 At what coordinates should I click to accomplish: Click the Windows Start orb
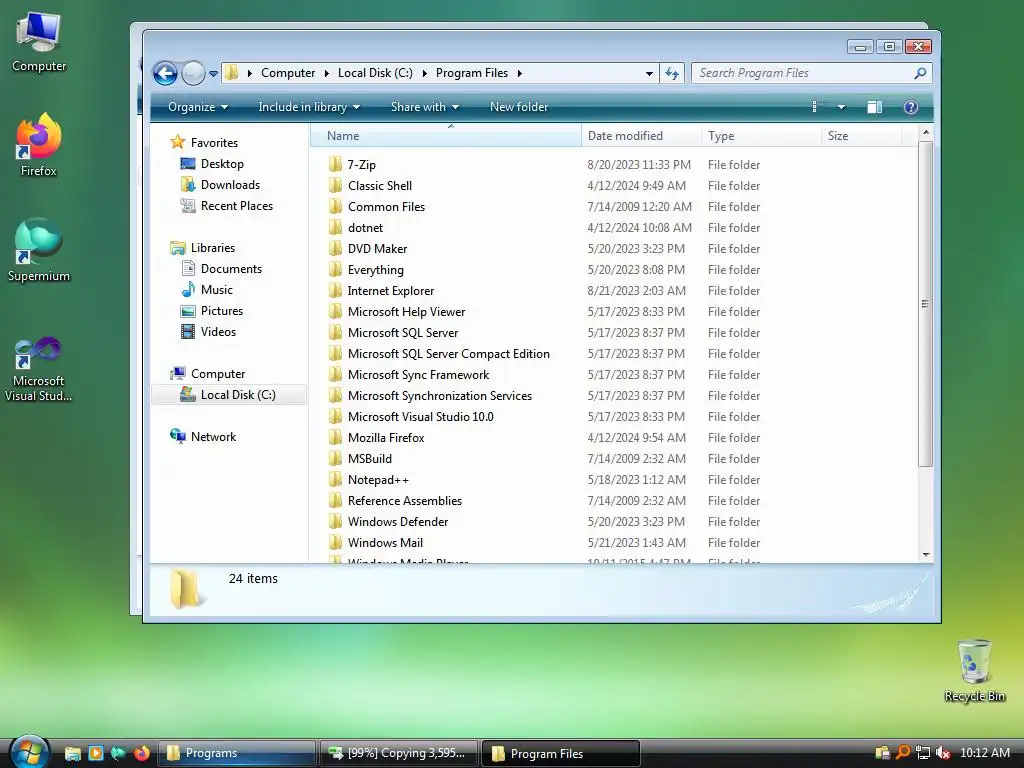(x=29, y=751)
